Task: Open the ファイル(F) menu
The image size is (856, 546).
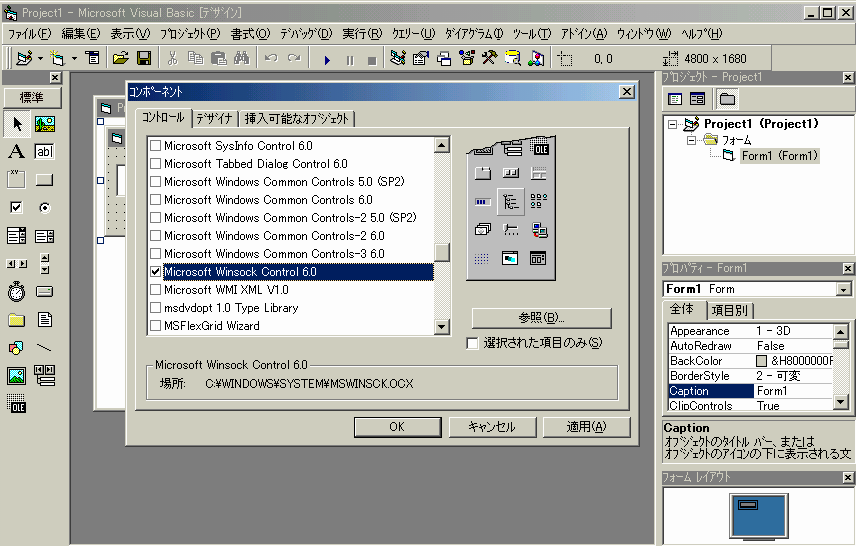Action: [29, 34]
